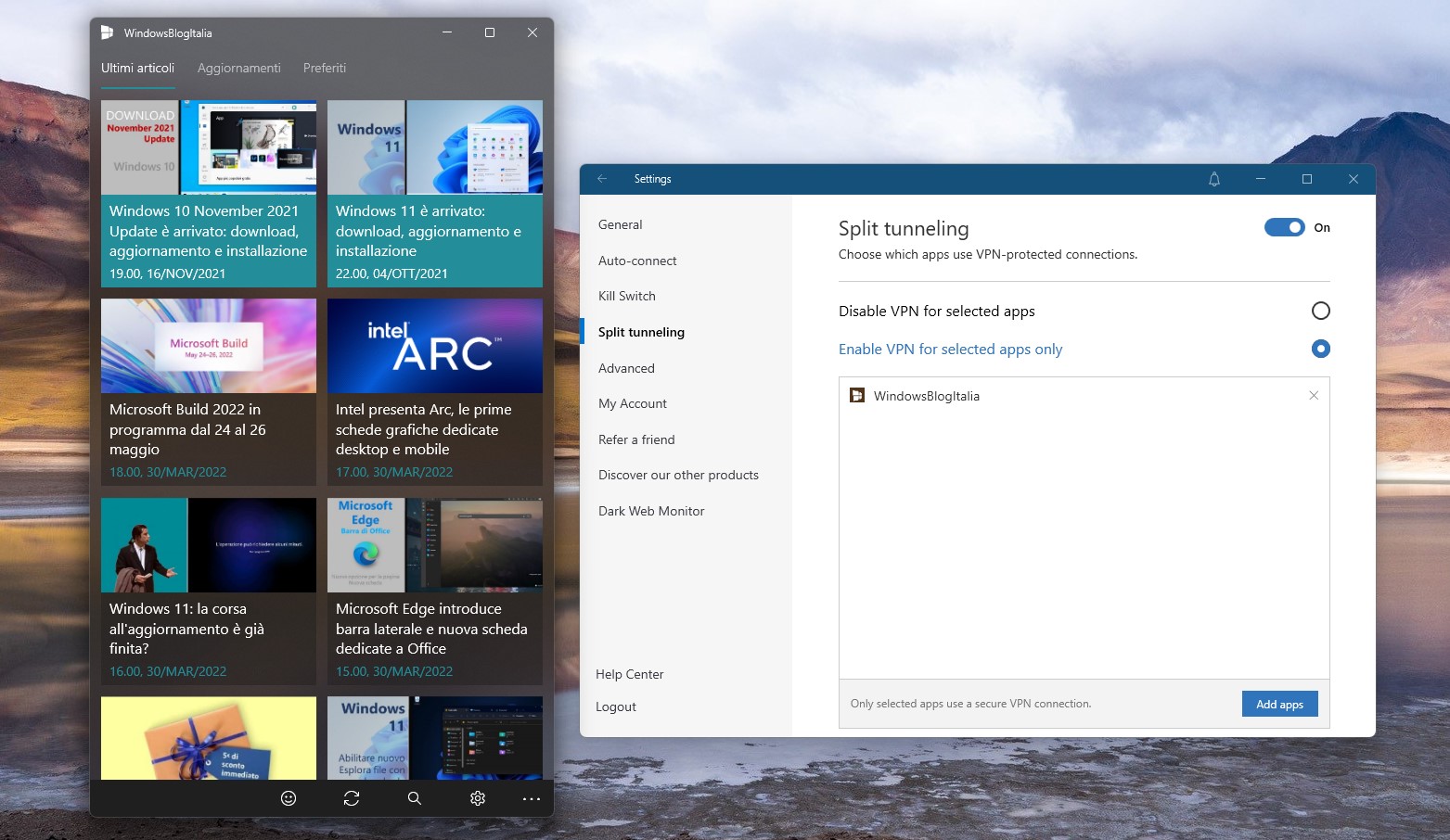Image resolution: width=1450 pixels, height=840 pixels.
Task: Open the three-dots more menu in WindowsBlogItalia
Action: [x=532, y=798]
